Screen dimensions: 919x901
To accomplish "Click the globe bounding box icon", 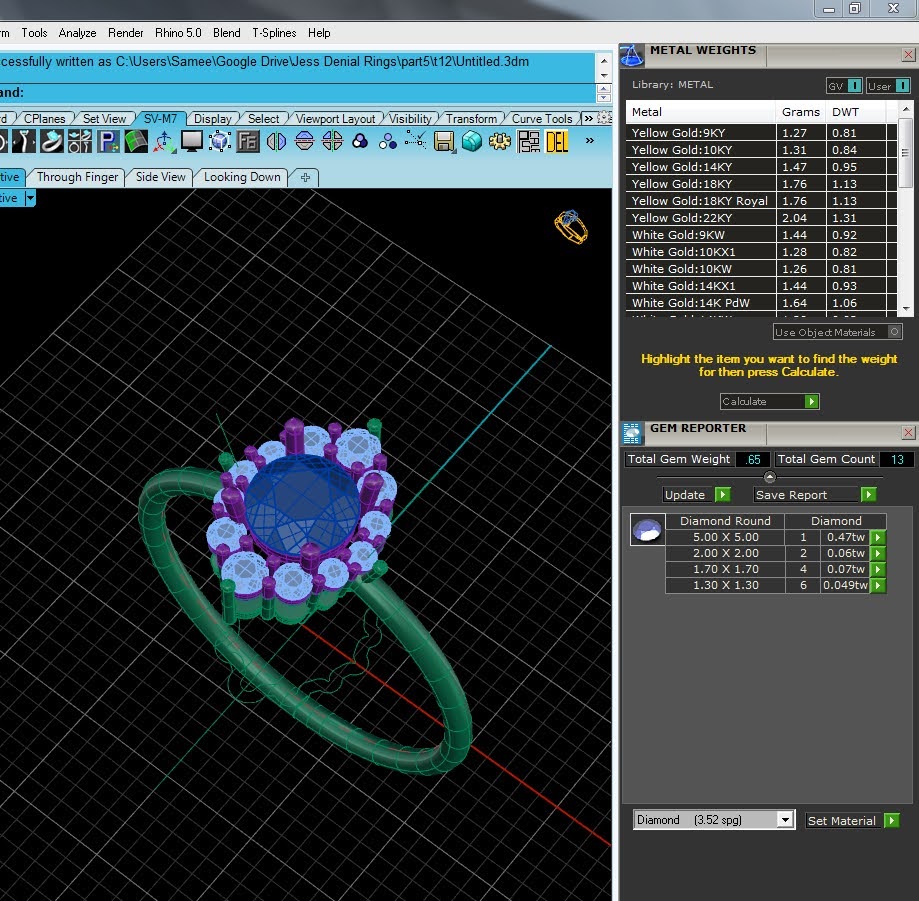I will pos(220,141).
